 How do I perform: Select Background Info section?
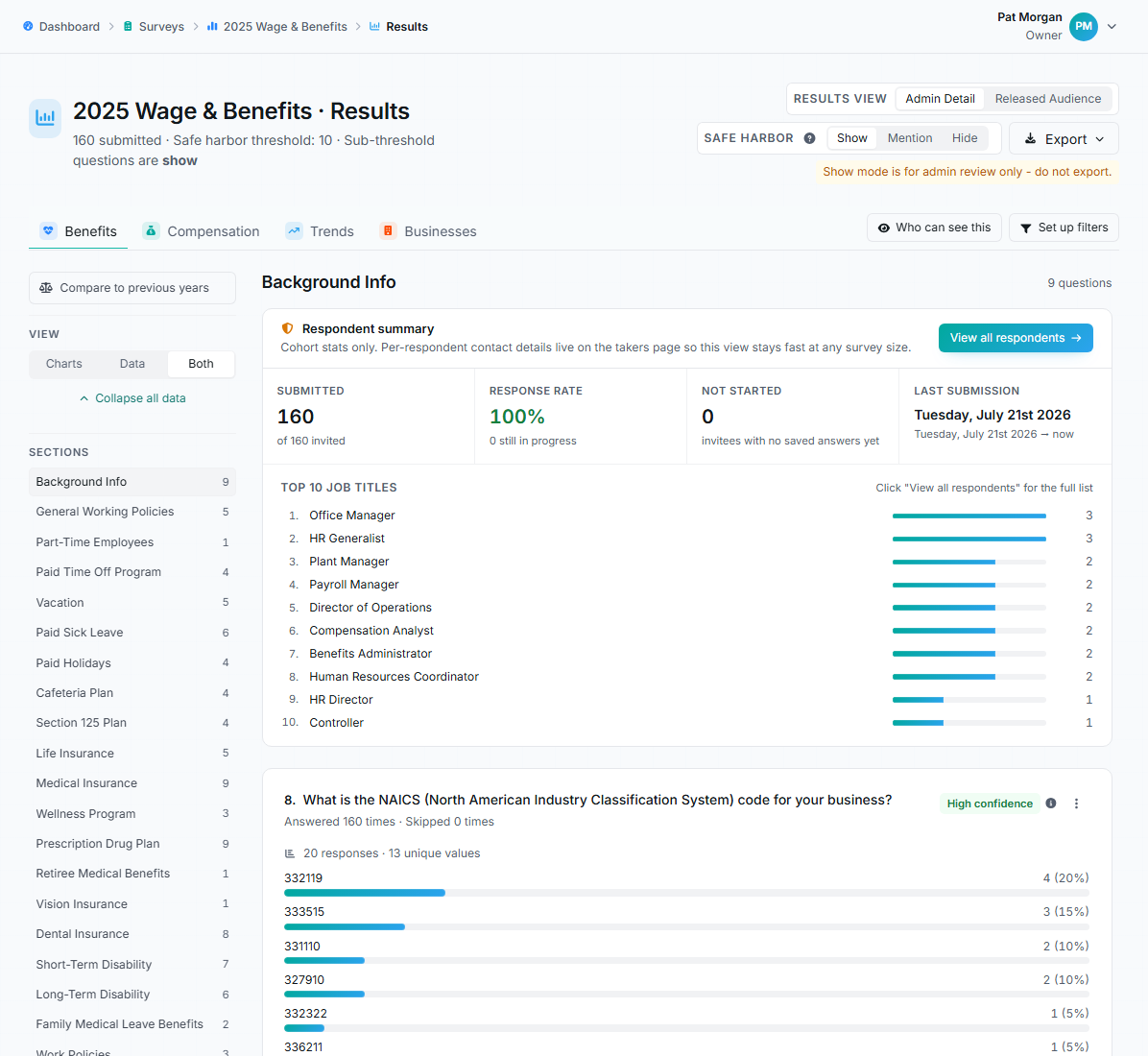(x=132, y=482)
